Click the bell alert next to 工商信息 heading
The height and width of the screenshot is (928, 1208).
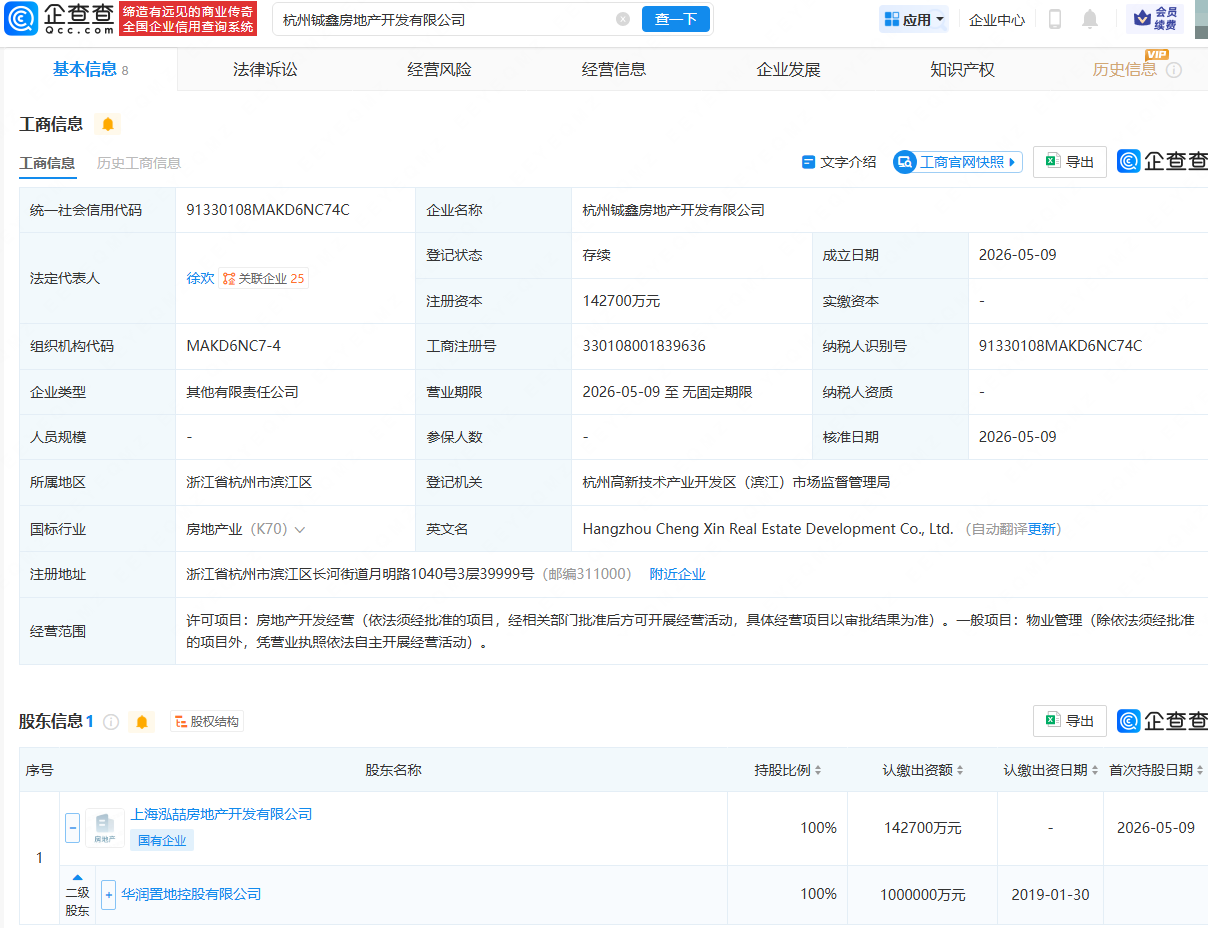tap(108, 124)
